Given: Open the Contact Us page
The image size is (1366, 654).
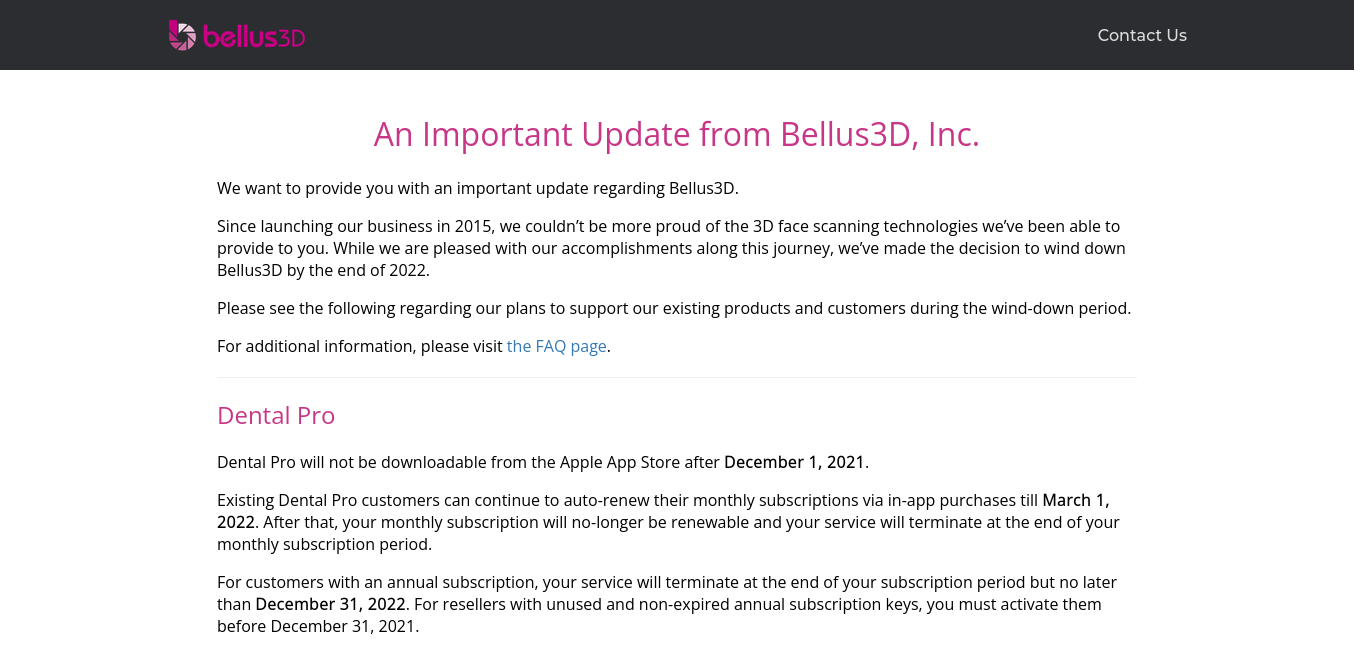Looking at the screenshot, I should tap(1142, 35).
